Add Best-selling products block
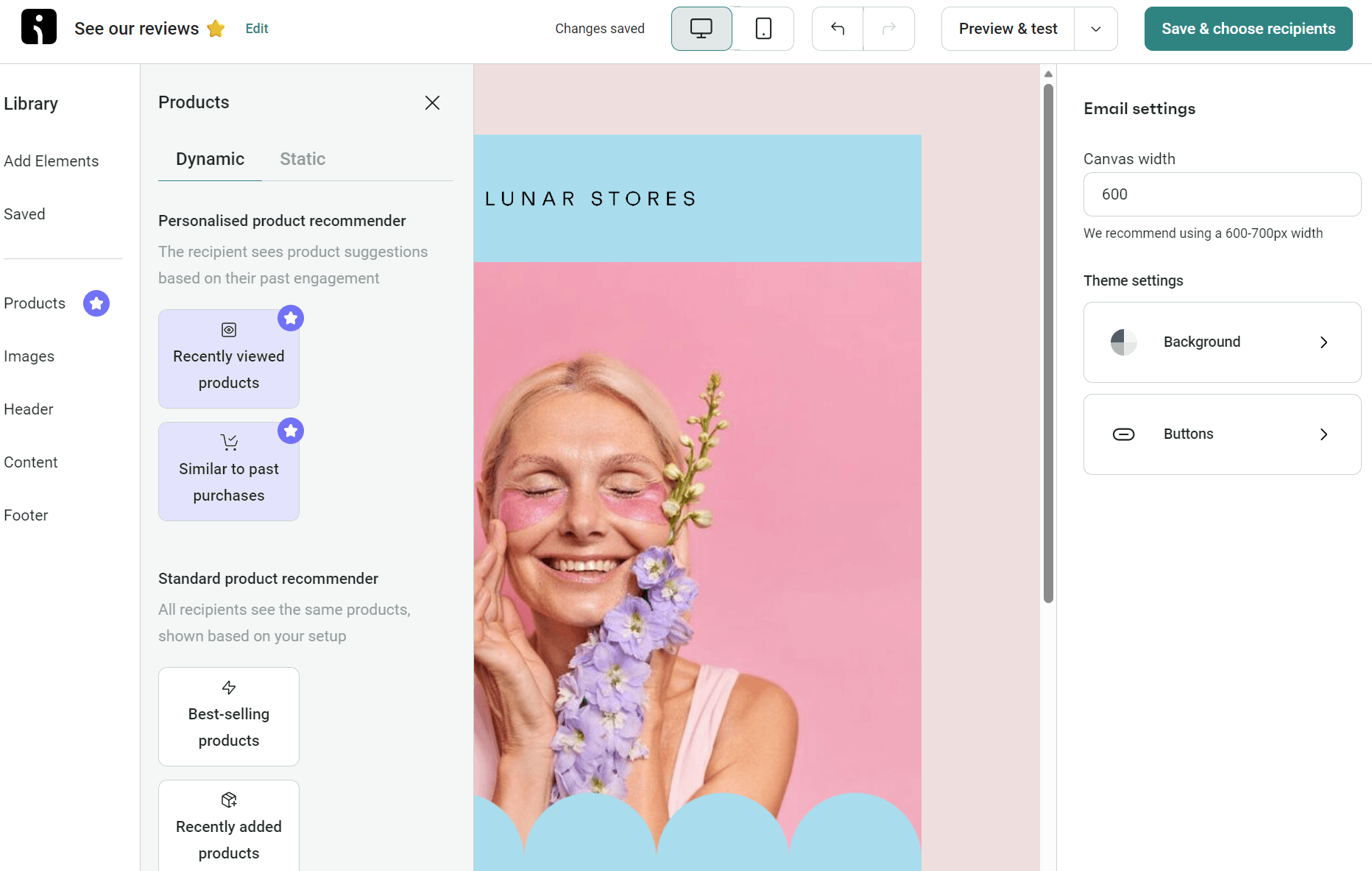The height and width of the screenshot is (871, 1372). click(229, 716)
